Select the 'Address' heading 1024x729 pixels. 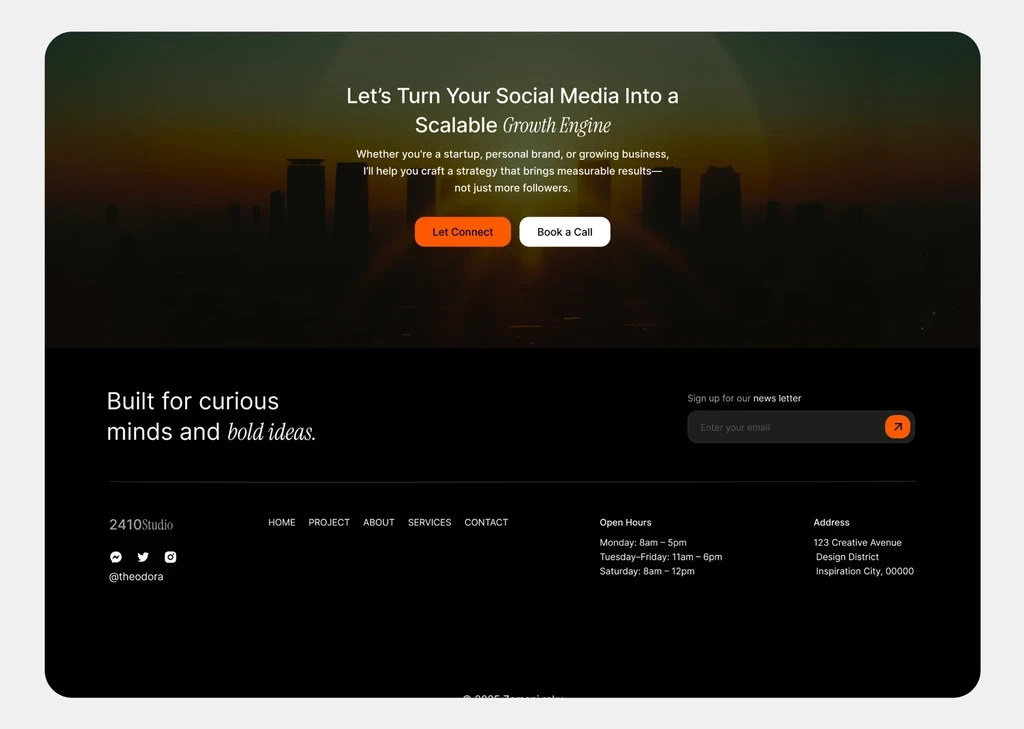(x=831, y=523)
